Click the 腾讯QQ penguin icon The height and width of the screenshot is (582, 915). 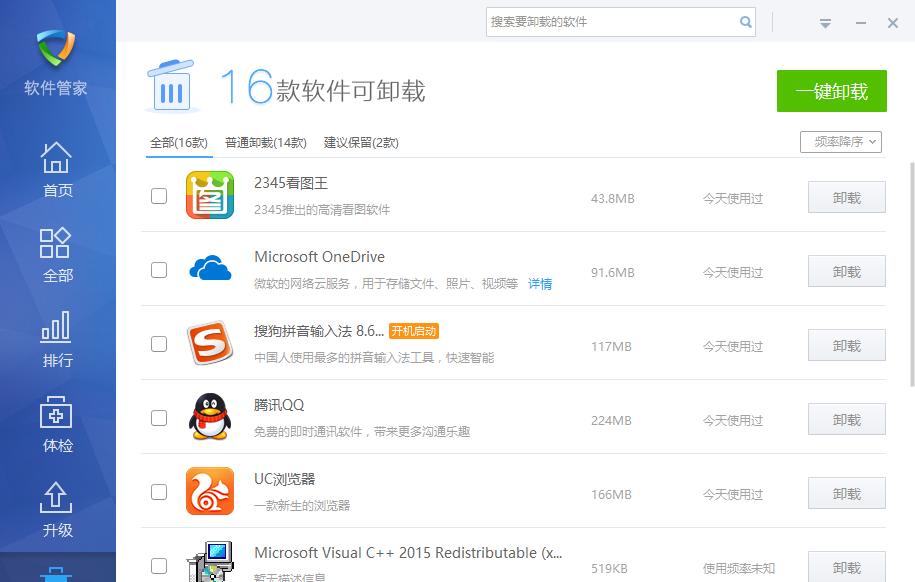tap(210, 417)
